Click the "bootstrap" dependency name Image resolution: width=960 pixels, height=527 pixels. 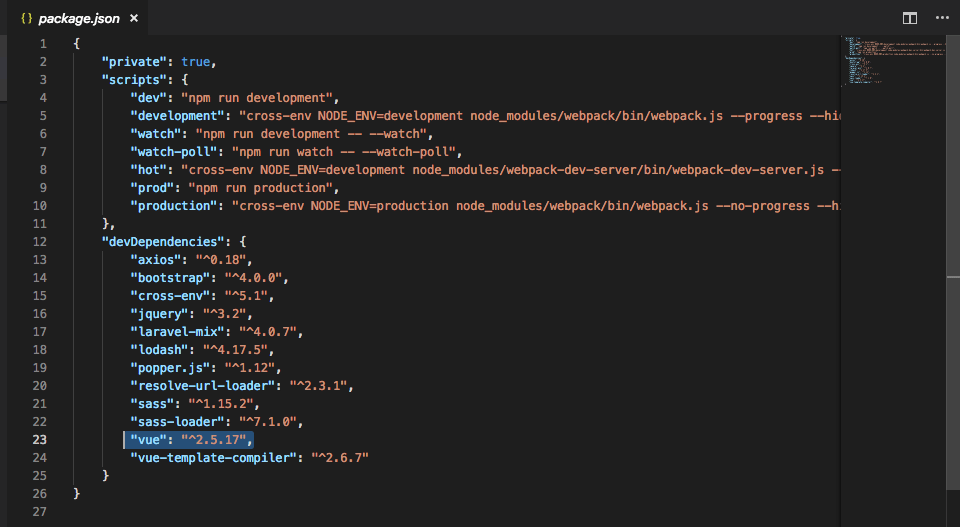[171, 278]
